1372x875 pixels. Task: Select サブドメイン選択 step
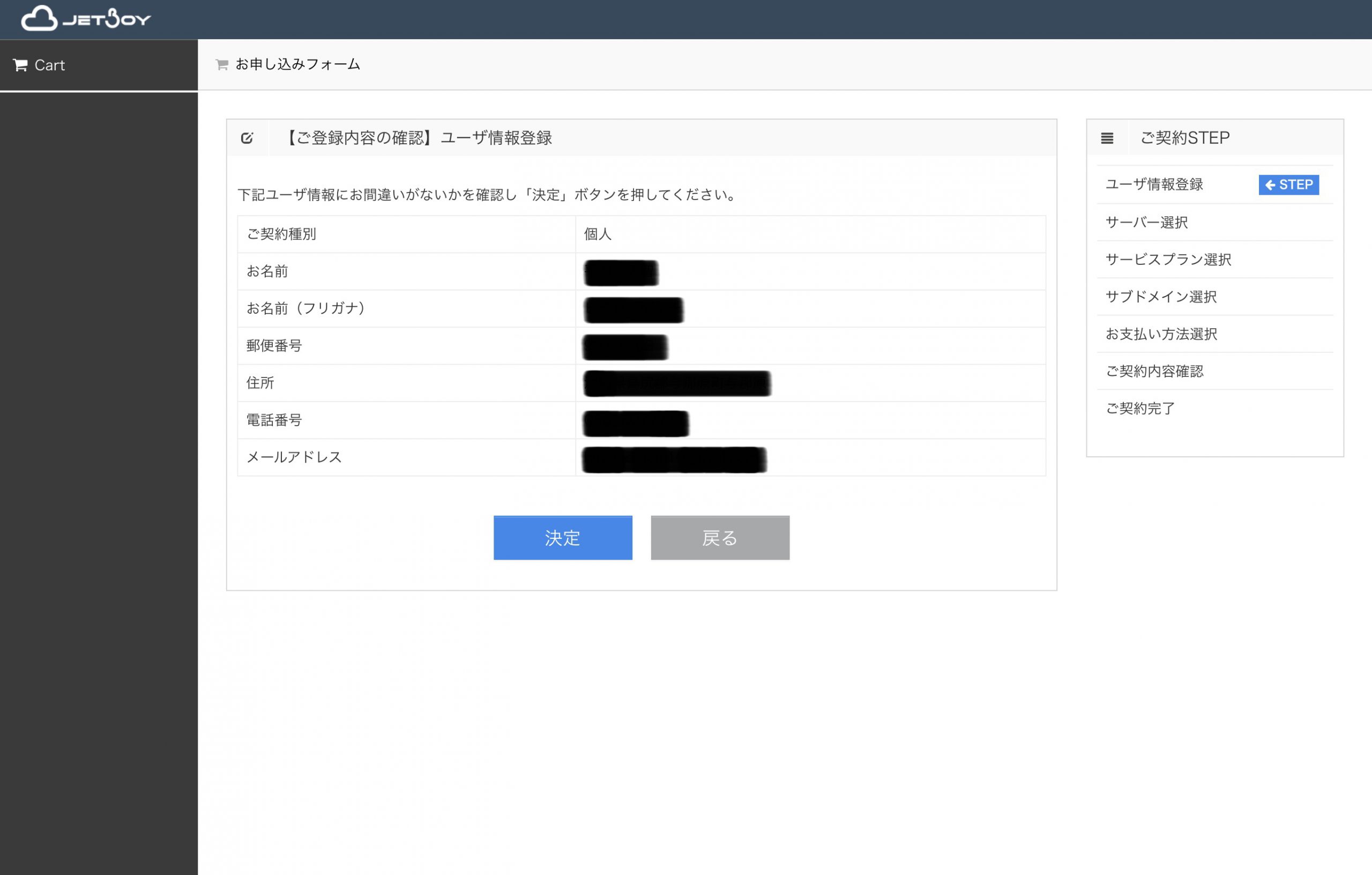pos(1161,296)
